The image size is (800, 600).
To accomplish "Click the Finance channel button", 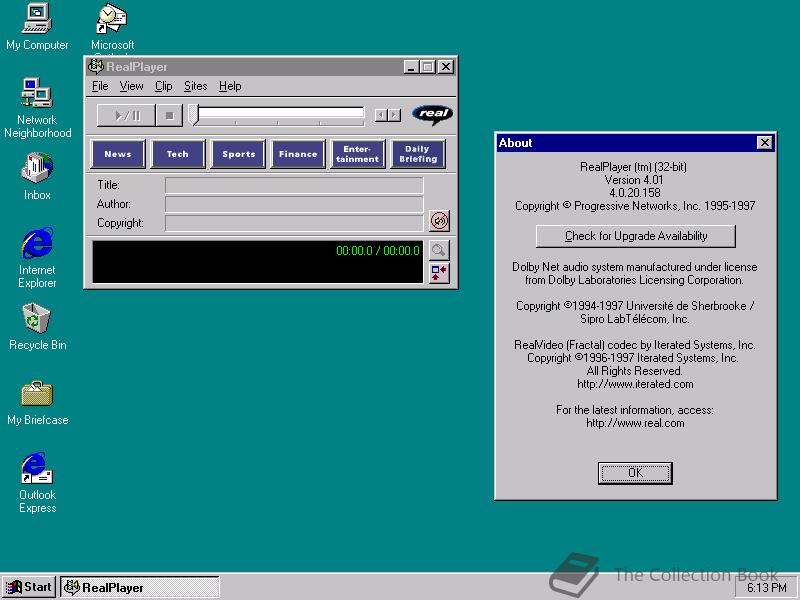I will [298, 154].
